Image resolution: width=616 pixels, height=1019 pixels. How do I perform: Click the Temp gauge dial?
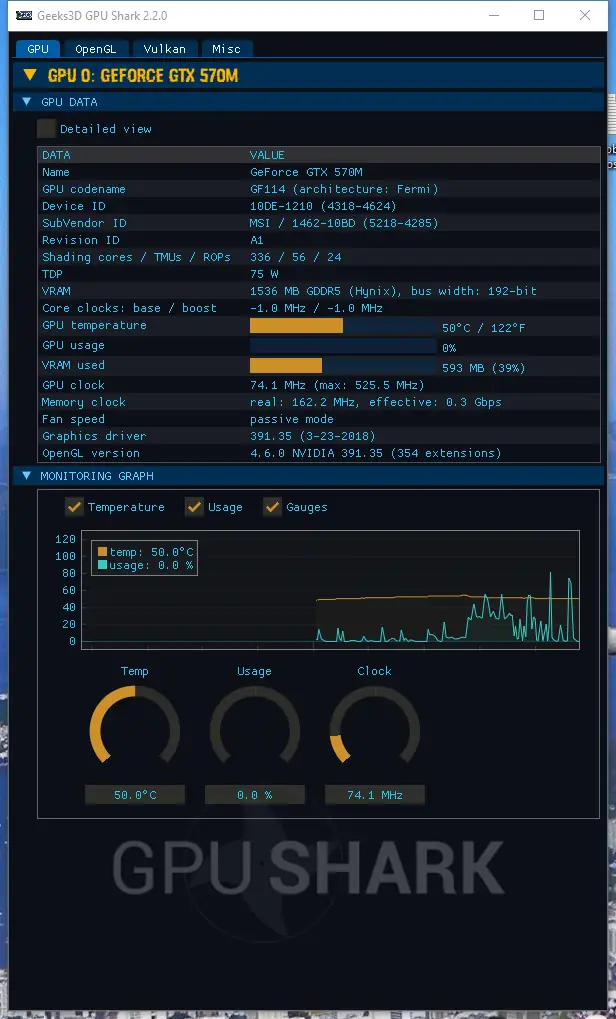click(x=135, y=725)
